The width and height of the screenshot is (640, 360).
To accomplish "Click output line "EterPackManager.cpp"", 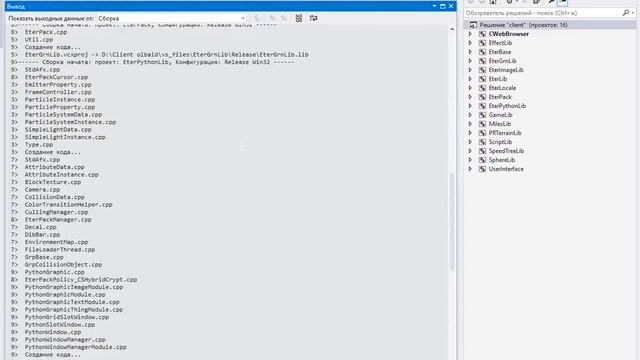I will [58, 220].
